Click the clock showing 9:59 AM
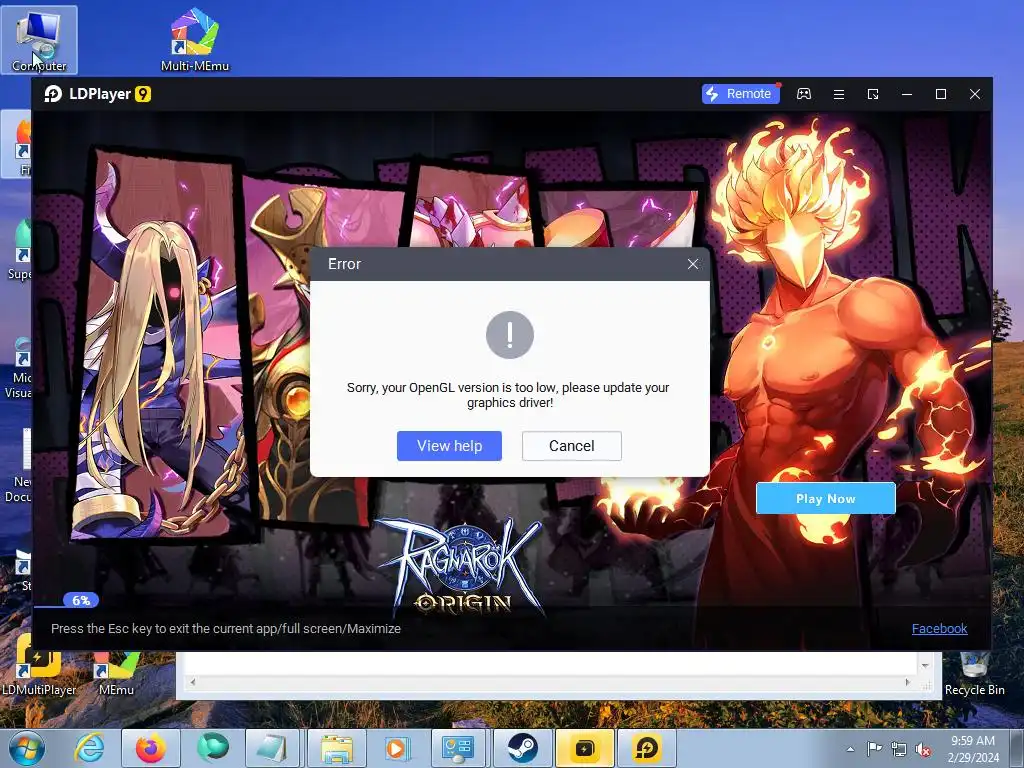 [x=973, y=749]
